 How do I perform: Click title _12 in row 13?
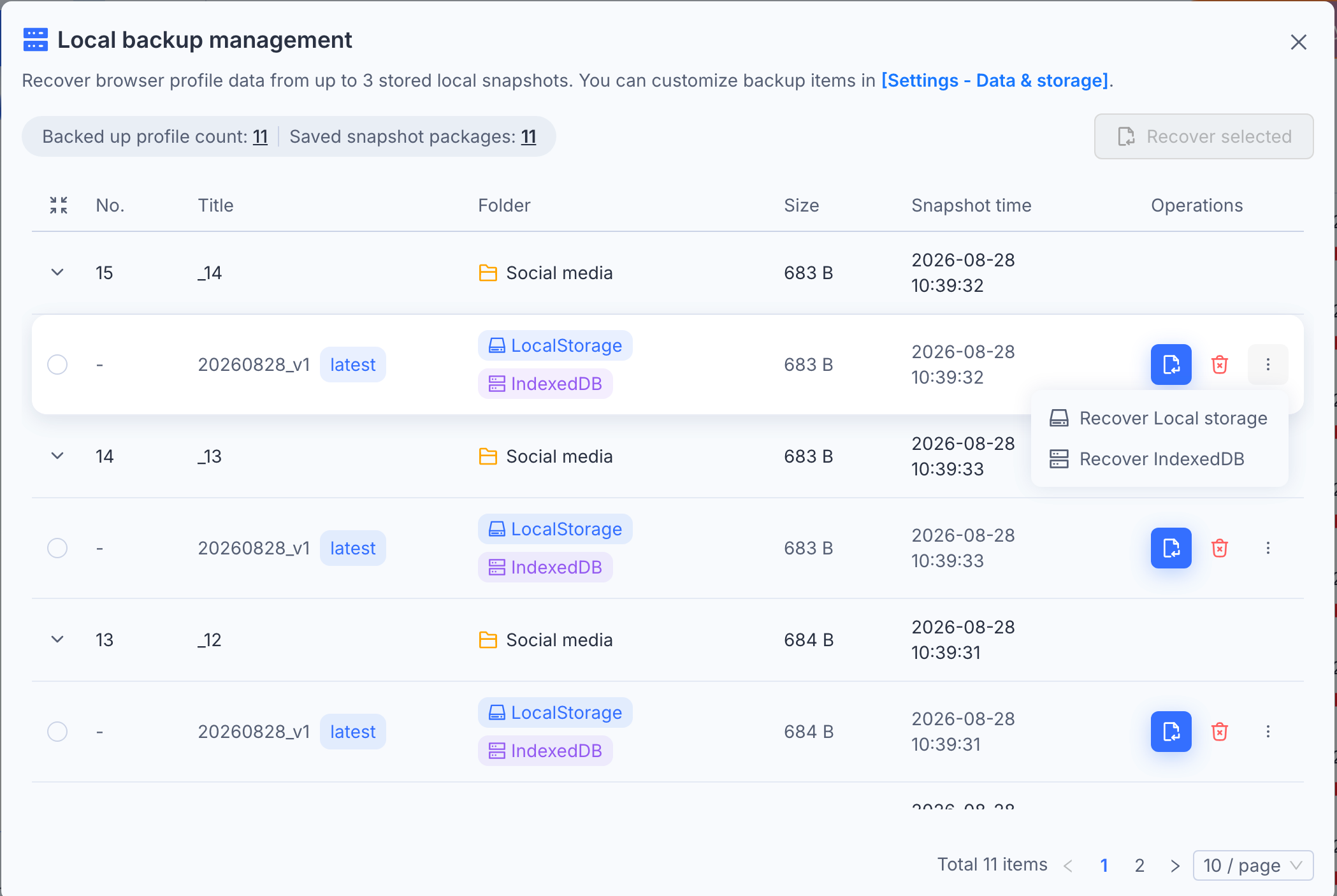(210, 640)
